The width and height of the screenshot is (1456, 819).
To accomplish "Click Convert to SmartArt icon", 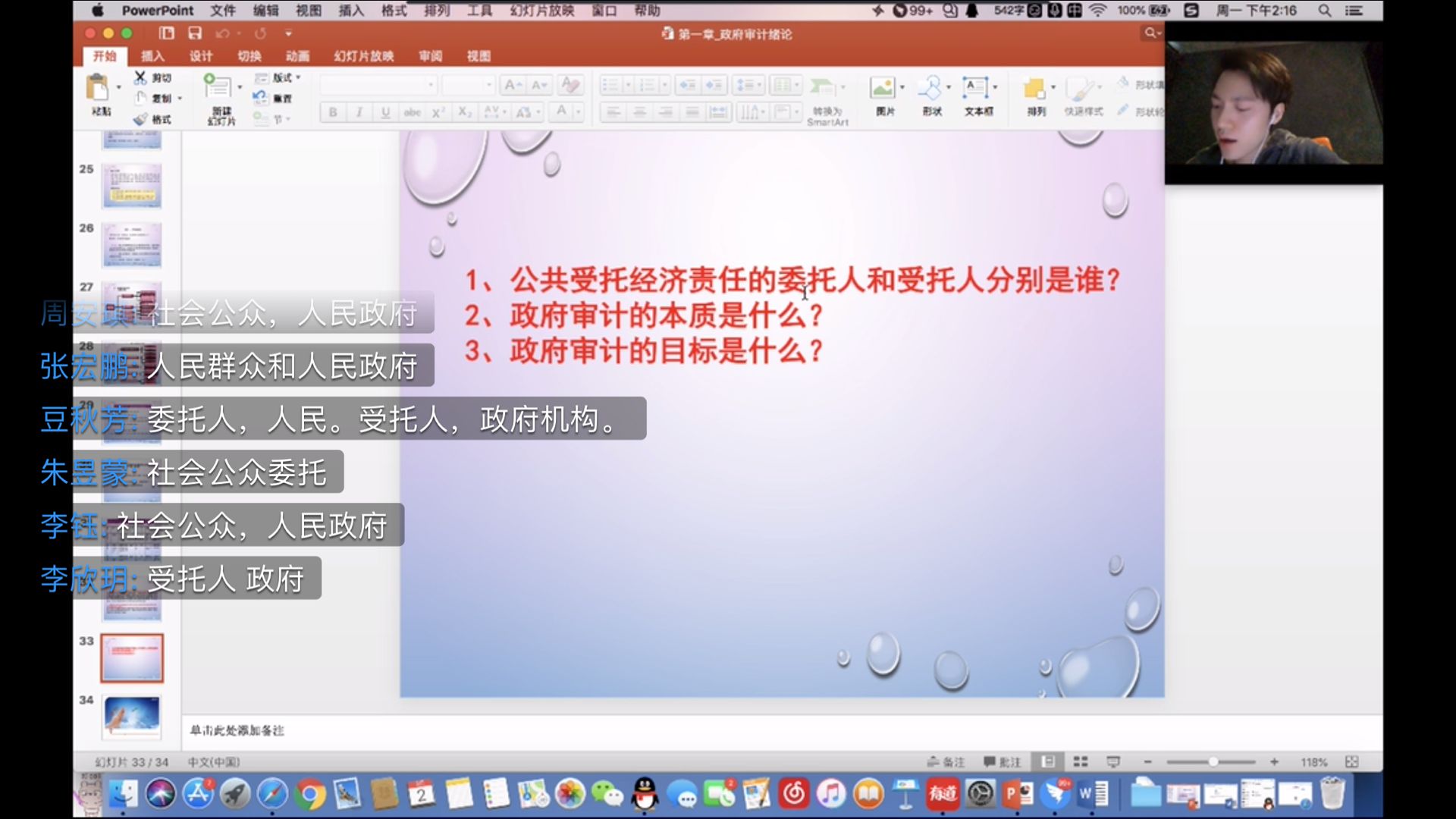I will coord(822,86).
